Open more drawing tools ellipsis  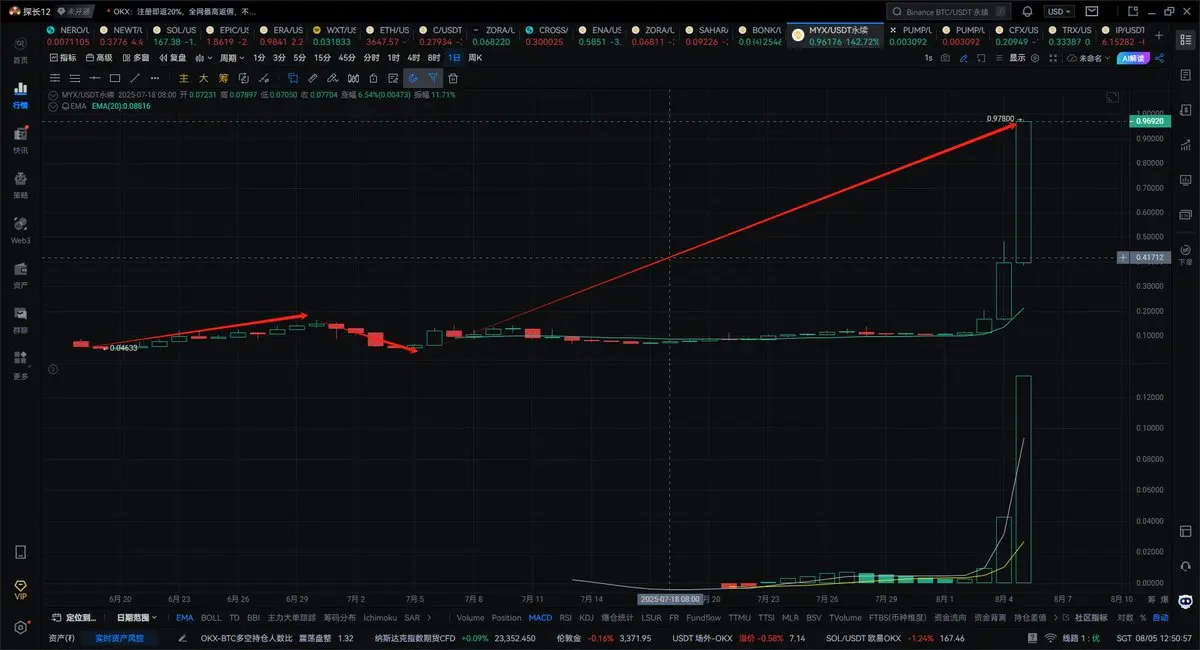(155, 78)
